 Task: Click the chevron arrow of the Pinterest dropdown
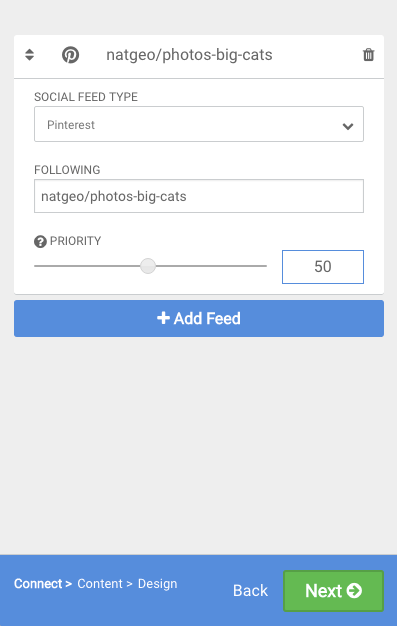348,126
